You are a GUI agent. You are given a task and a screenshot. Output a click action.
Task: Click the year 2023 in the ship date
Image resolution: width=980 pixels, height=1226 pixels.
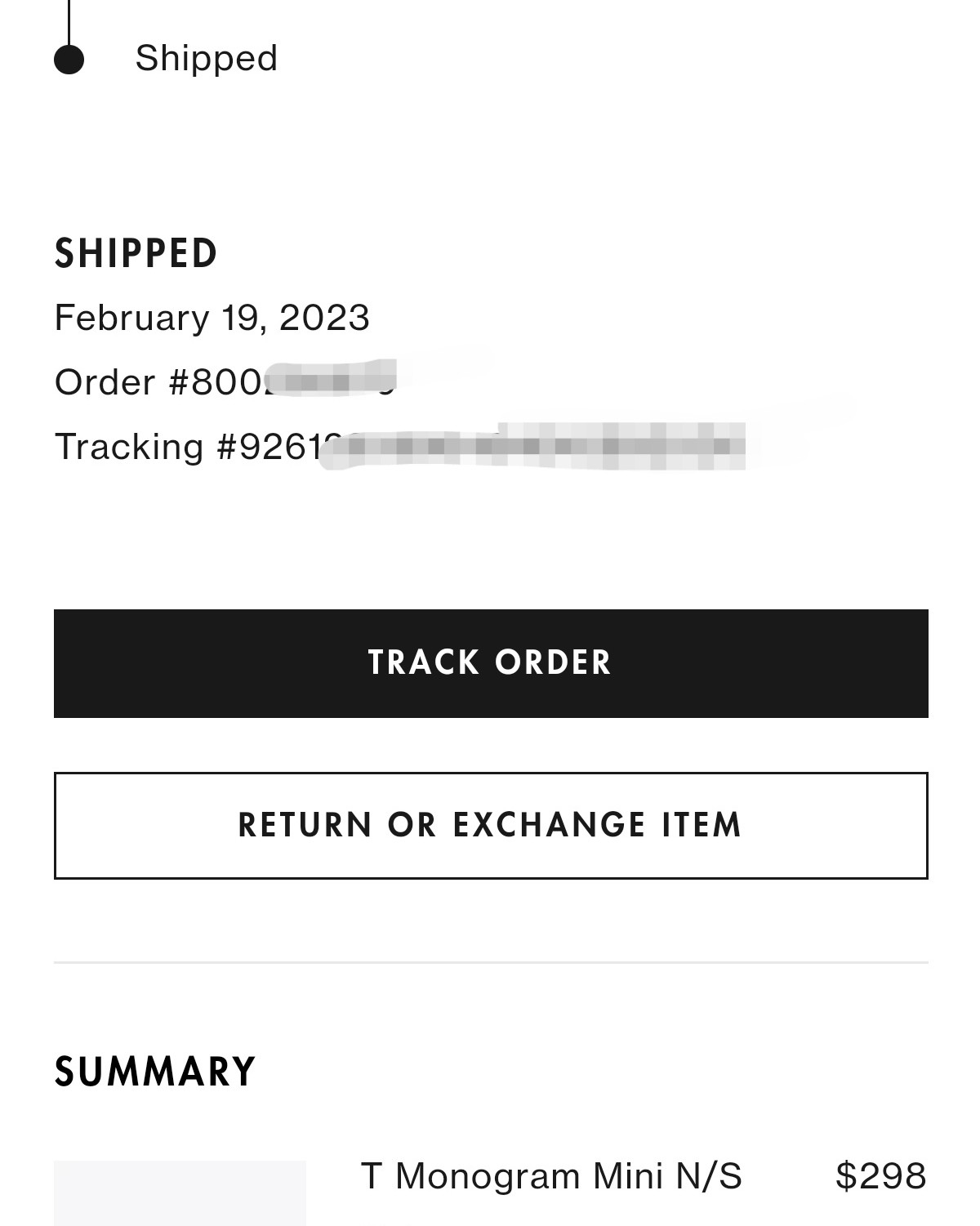tap(324, 317)
